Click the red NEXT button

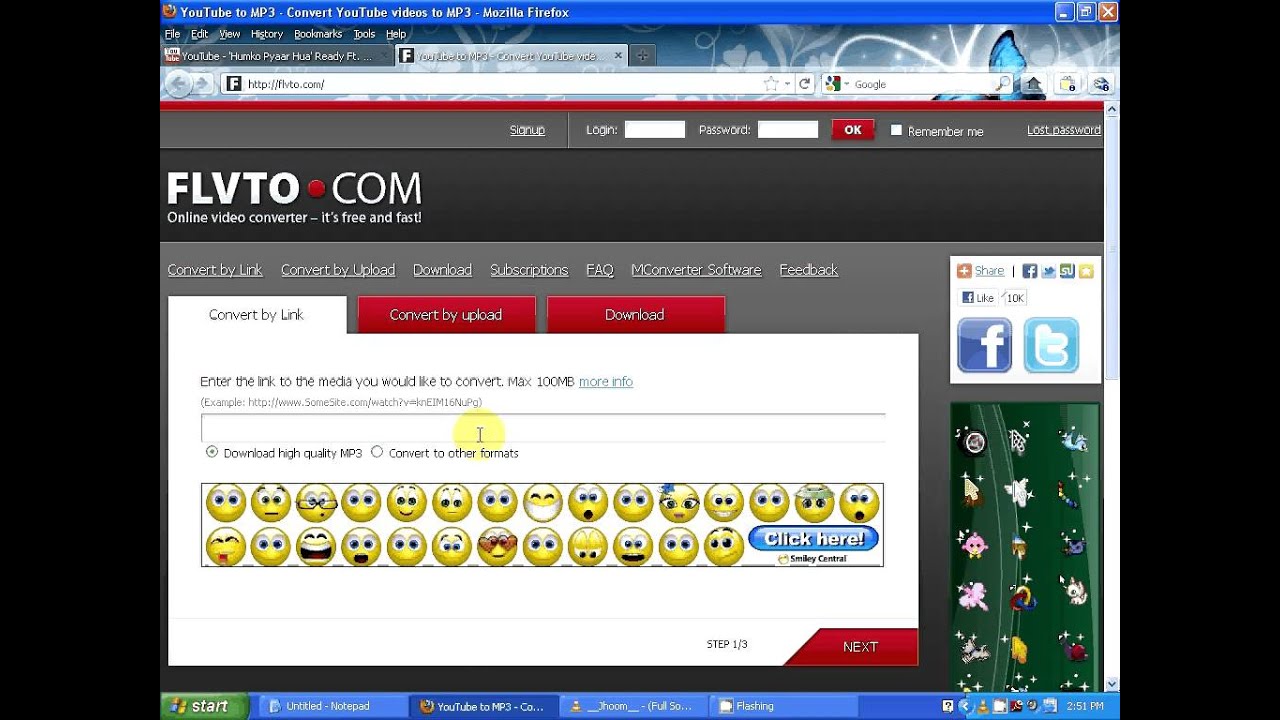859,647
